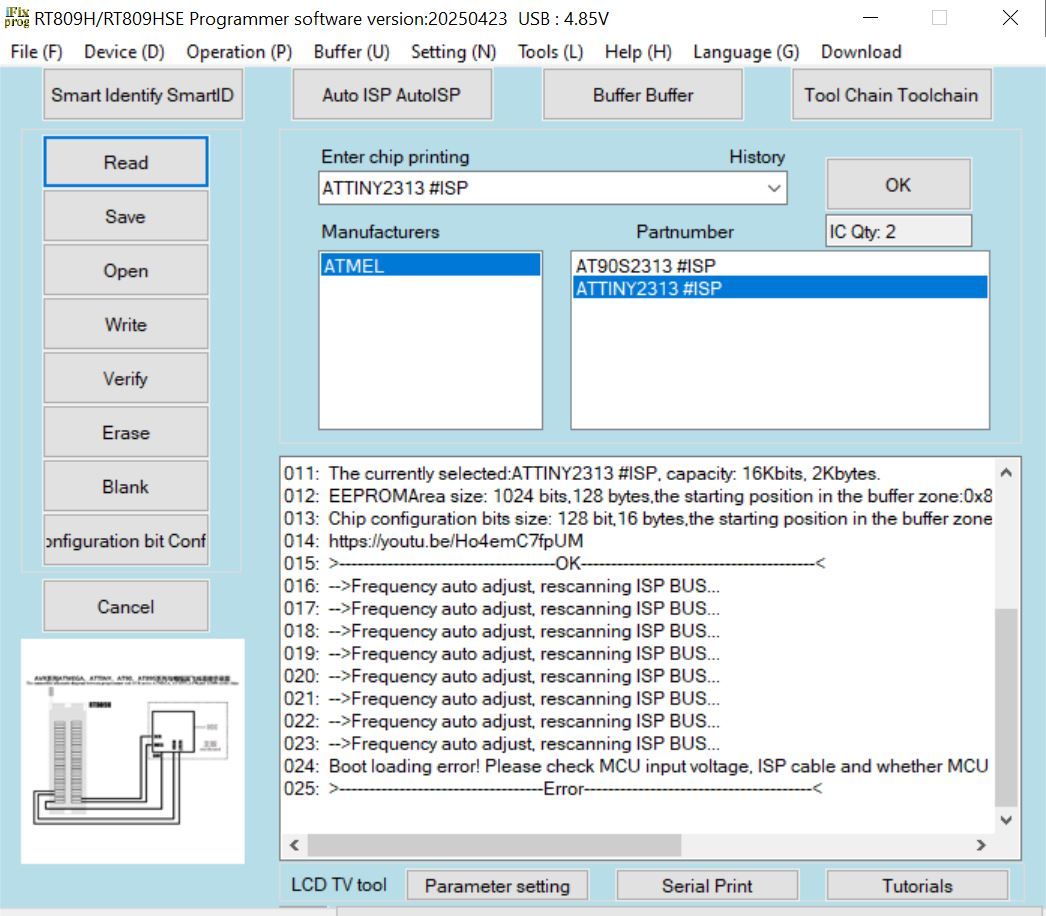Select ATTINY2313 #ISP in Partnumber list
Image resolution: width=1046 pixels, height=916 pixels.
click(780, 288)
